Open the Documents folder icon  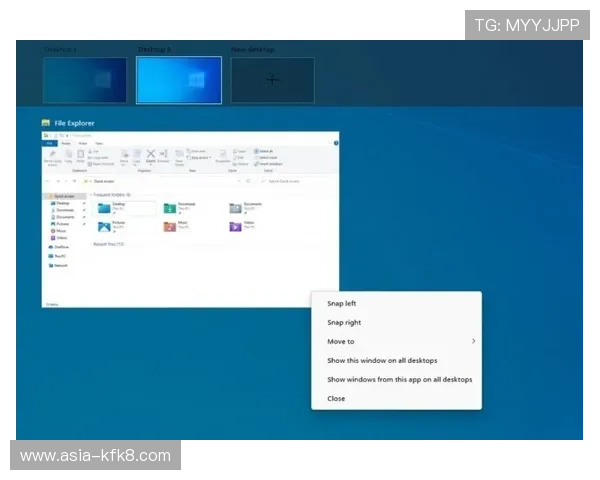coord(236,207)
